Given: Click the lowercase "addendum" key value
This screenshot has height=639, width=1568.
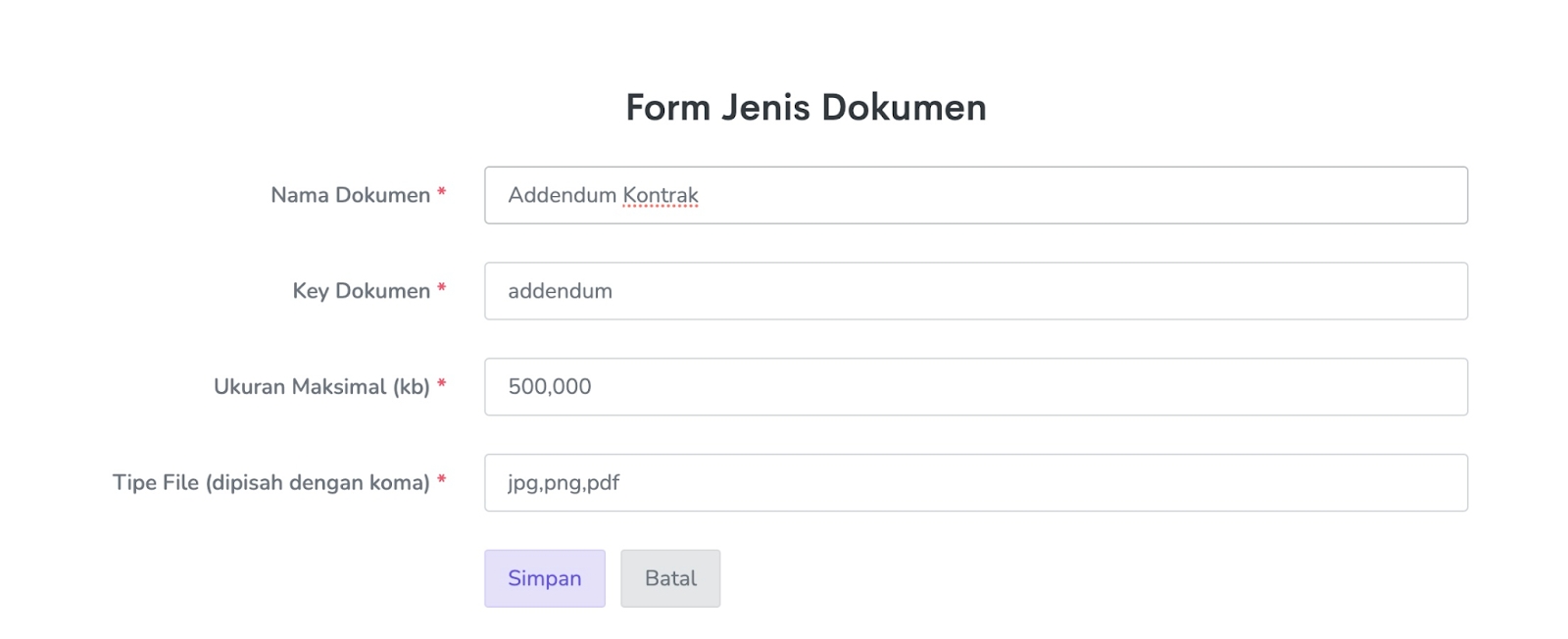Looking at the screenshot, I should (x=560, y=291).
